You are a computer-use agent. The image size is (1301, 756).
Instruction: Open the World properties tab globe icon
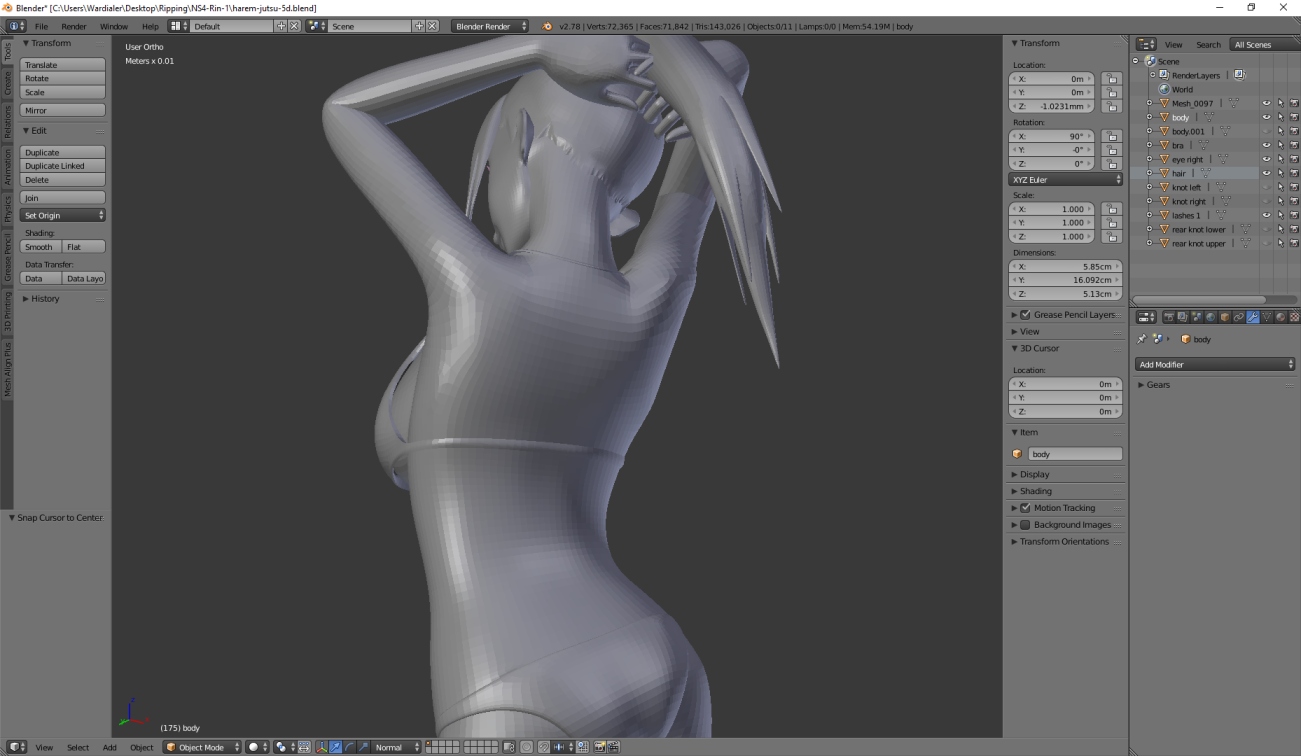pos(1211,316)
